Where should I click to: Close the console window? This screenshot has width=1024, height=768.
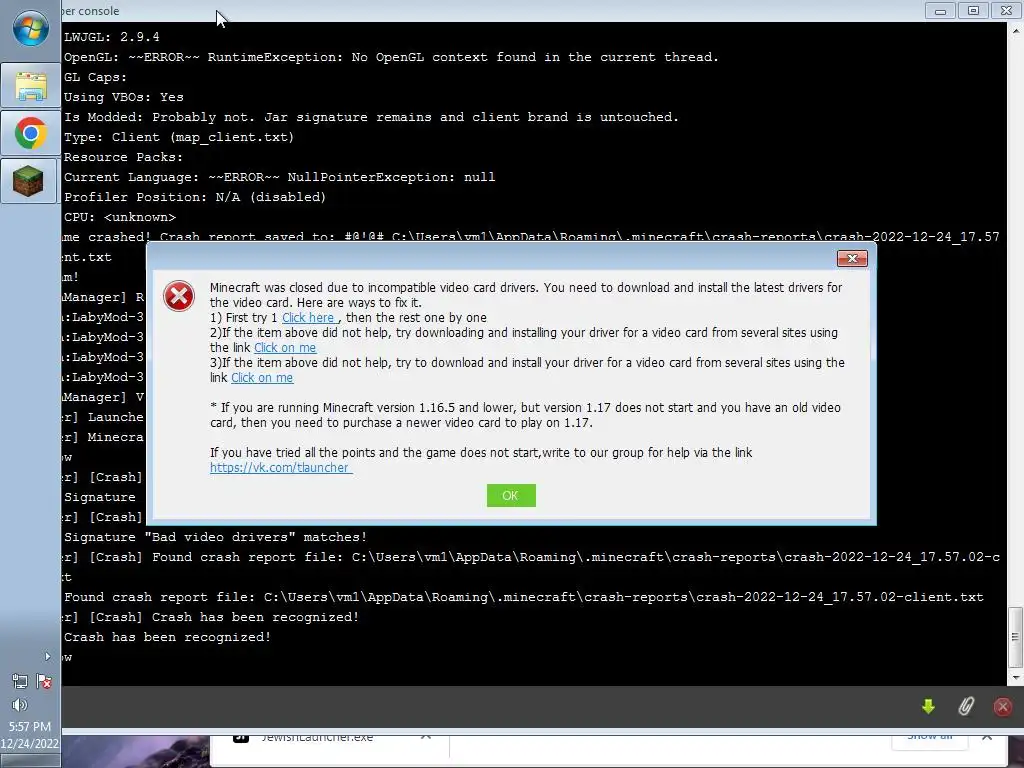[1006, 10]
